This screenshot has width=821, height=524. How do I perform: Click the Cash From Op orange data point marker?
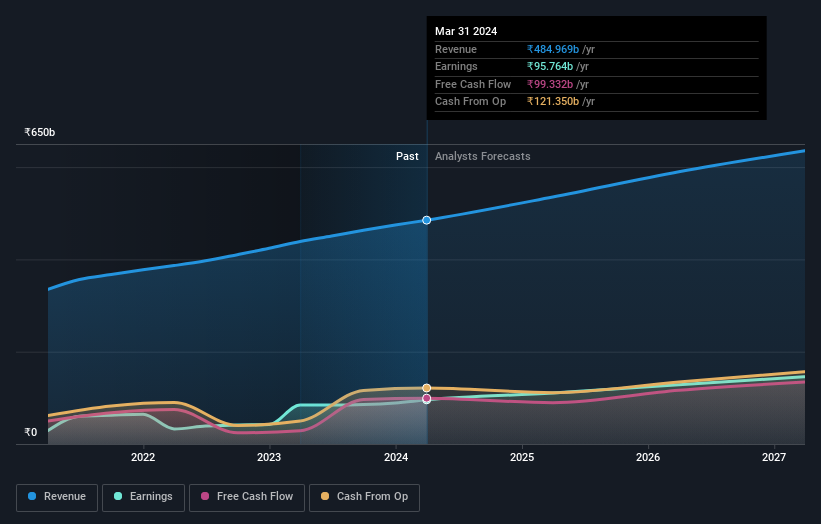(x=427, y=388)
